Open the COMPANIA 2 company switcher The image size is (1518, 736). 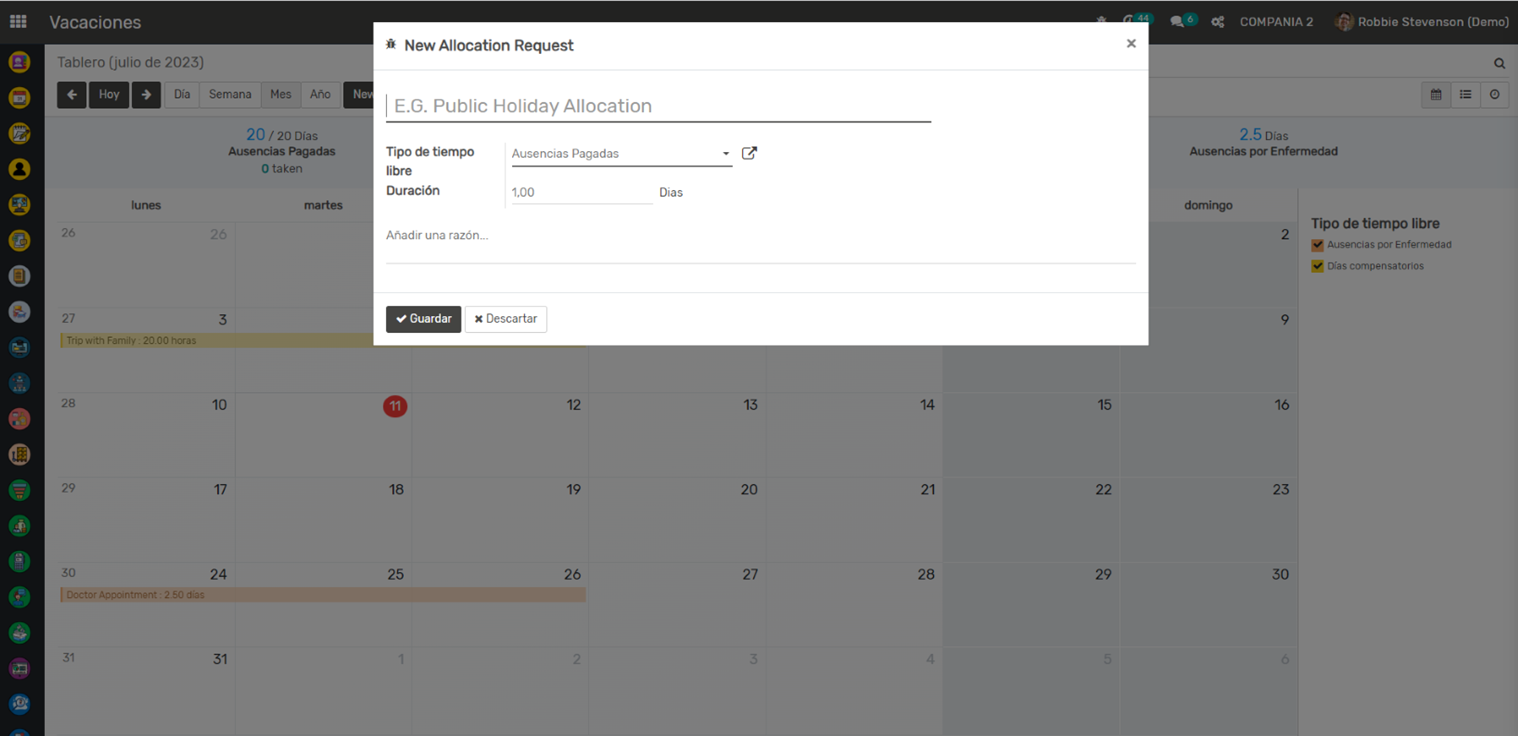1276,22
